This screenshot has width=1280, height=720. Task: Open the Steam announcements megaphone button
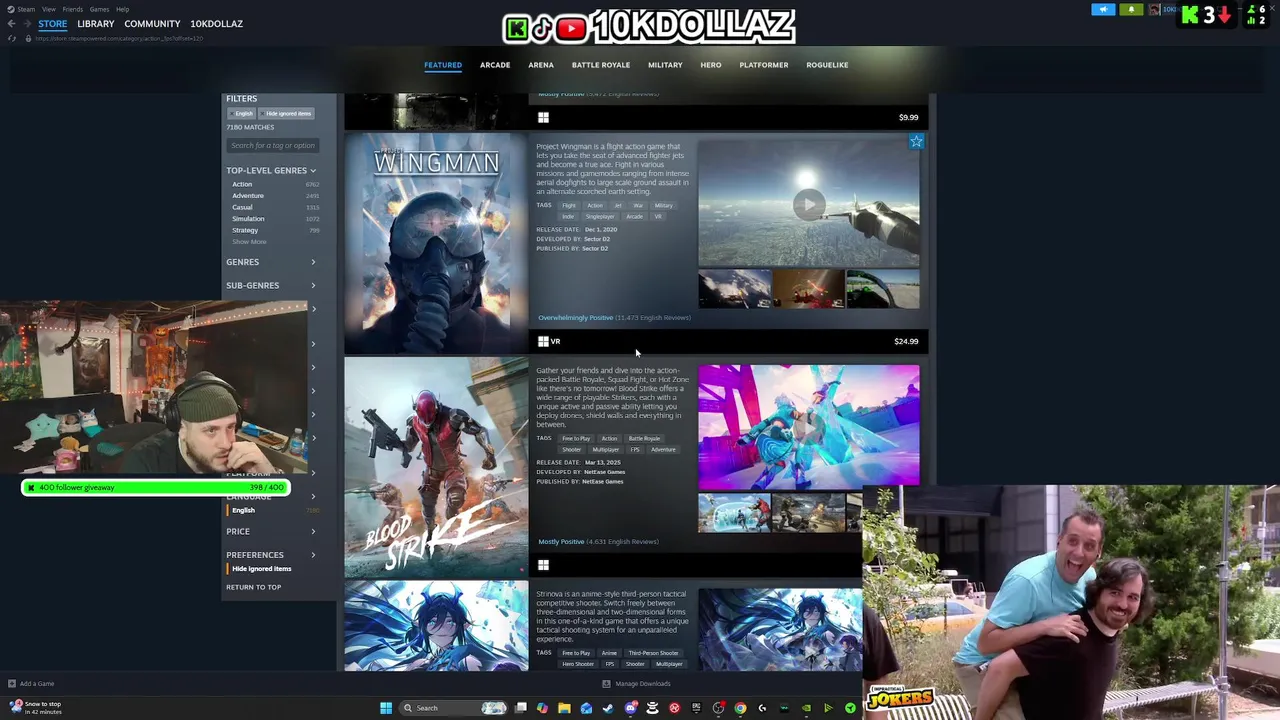coord(1103,10)
